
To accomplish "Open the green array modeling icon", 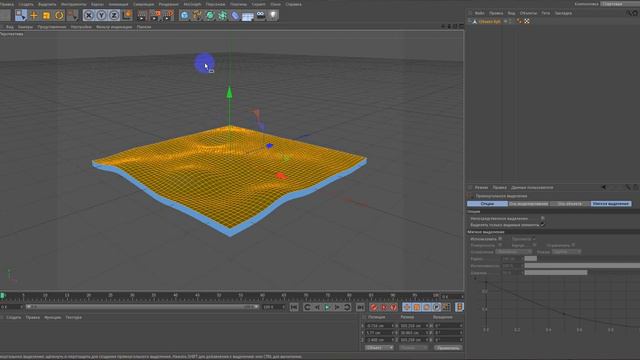I will pos(222,16).
